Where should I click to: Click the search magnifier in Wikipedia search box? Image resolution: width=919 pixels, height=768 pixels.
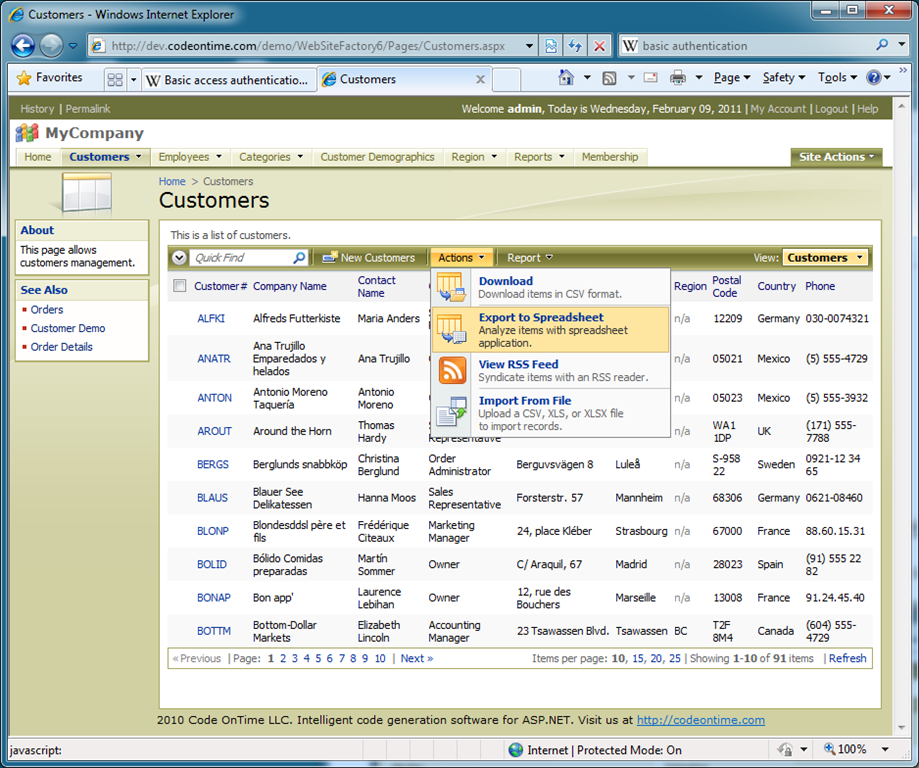(x=882, y=45)
